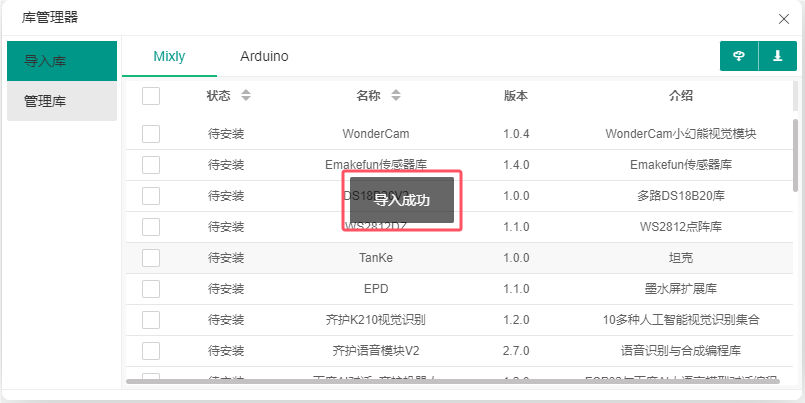Sort by 名称 column arrows

coord(395,96)
